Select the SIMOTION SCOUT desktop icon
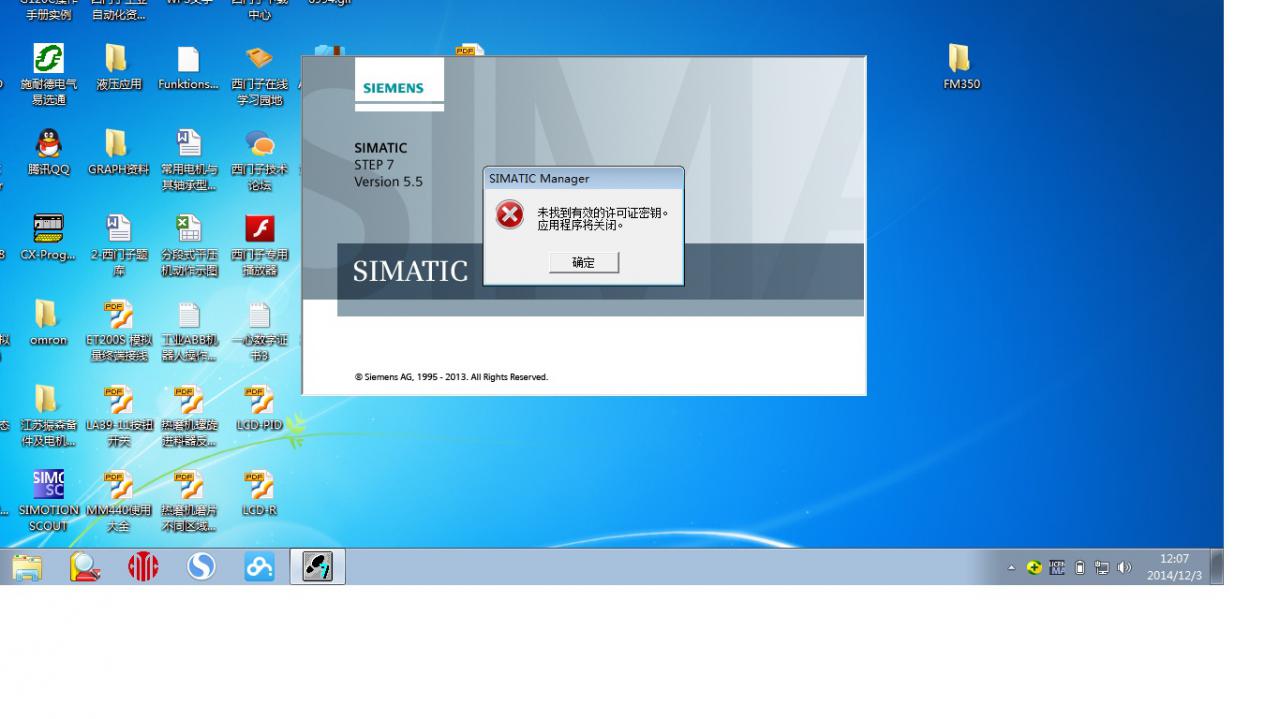This screenshot has width=1280, height=719. (48, 501)
